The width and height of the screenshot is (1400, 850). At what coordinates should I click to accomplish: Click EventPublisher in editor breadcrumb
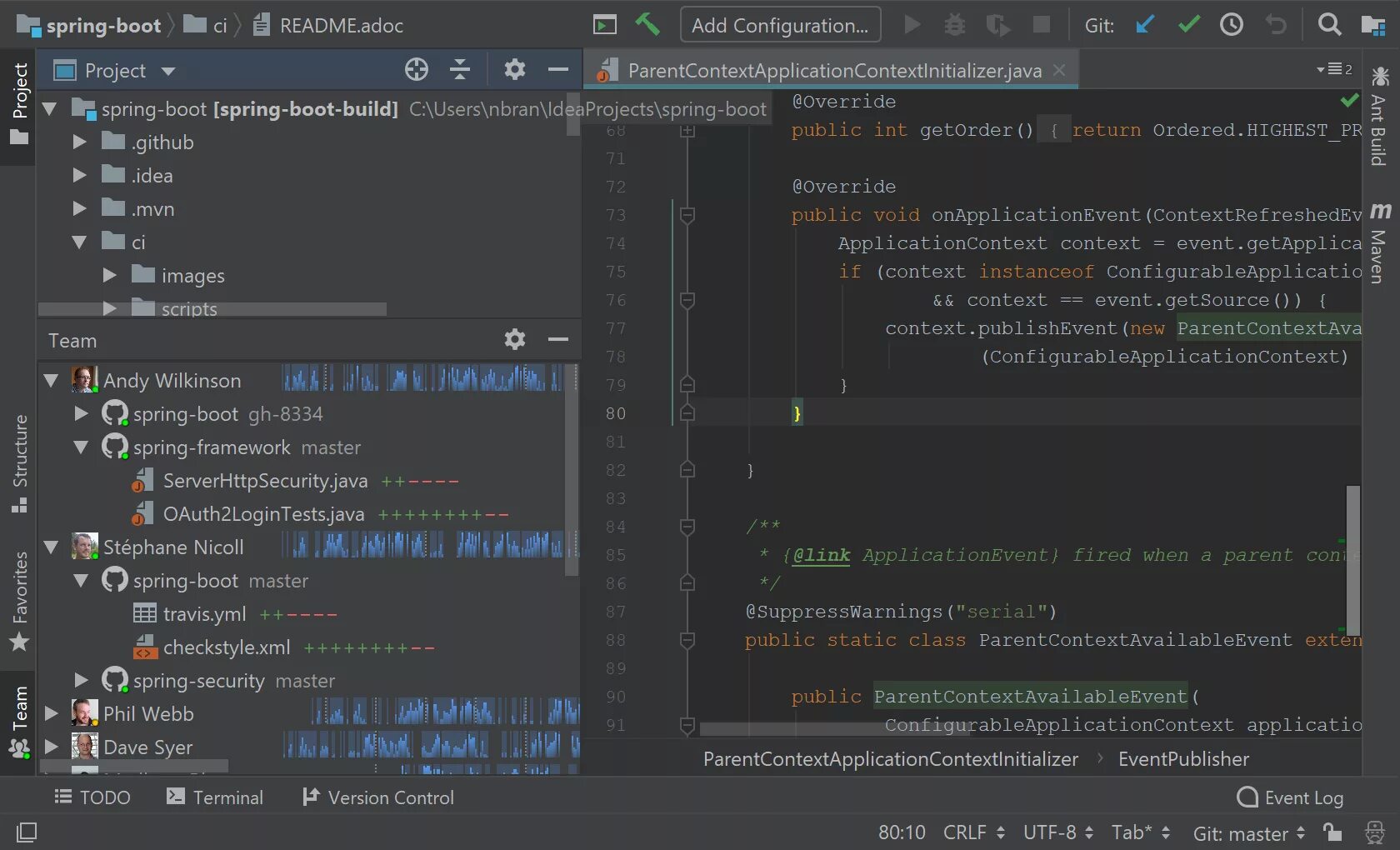1183,758
